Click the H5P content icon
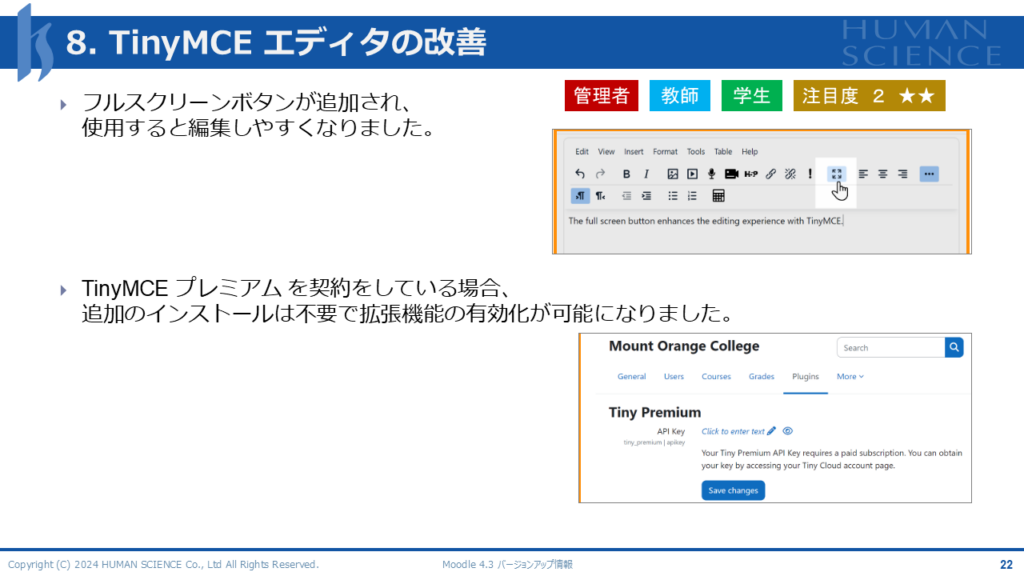 coord(751,174)
